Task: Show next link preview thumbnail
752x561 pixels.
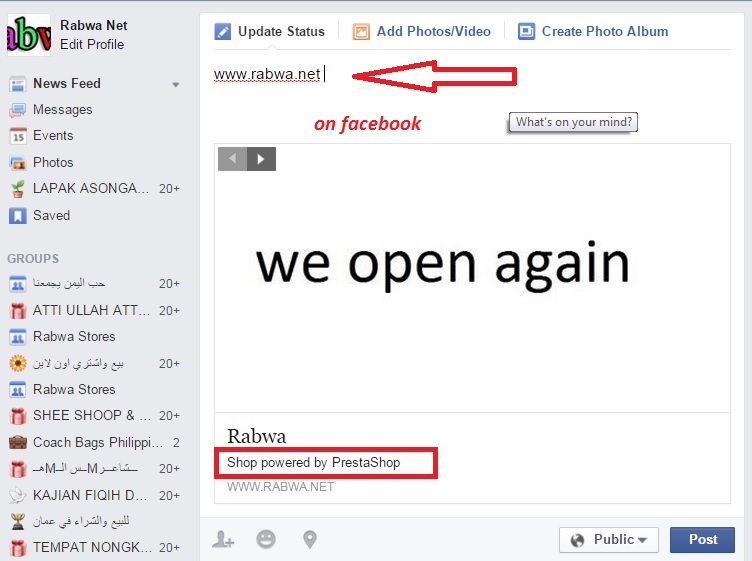Action: click(x=261, y=159)
